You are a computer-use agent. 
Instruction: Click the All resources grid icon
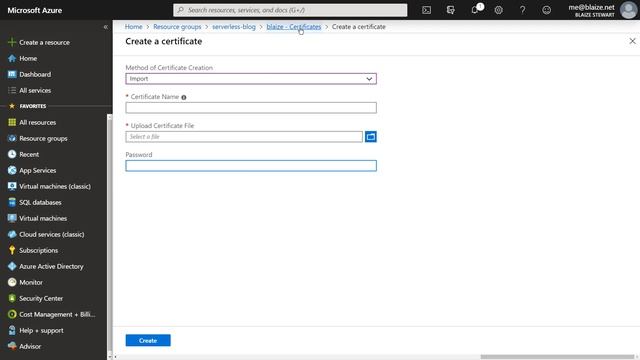12,122
